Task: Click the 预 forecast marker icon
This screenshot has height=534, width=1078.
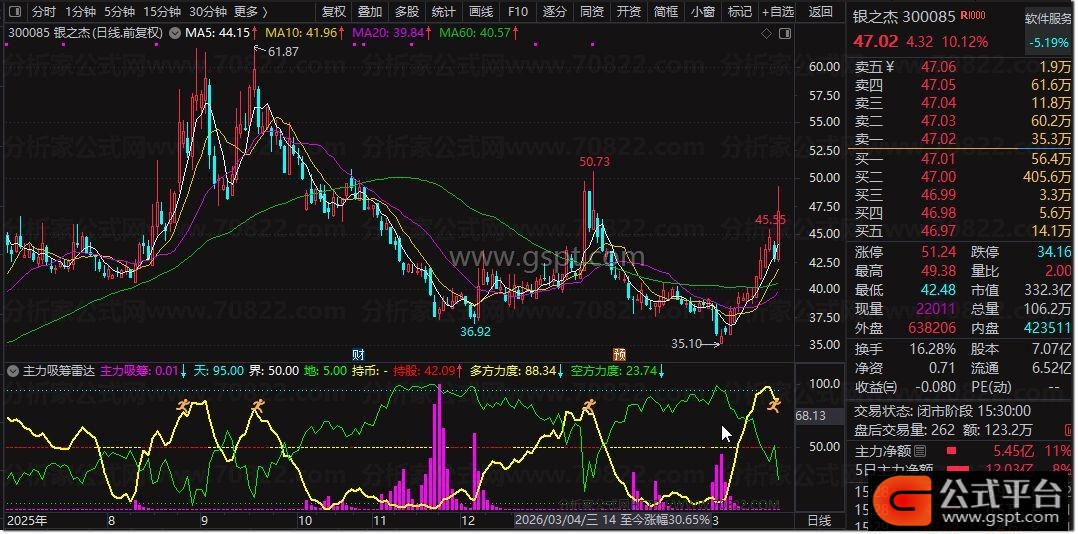Action: [619, 354]
